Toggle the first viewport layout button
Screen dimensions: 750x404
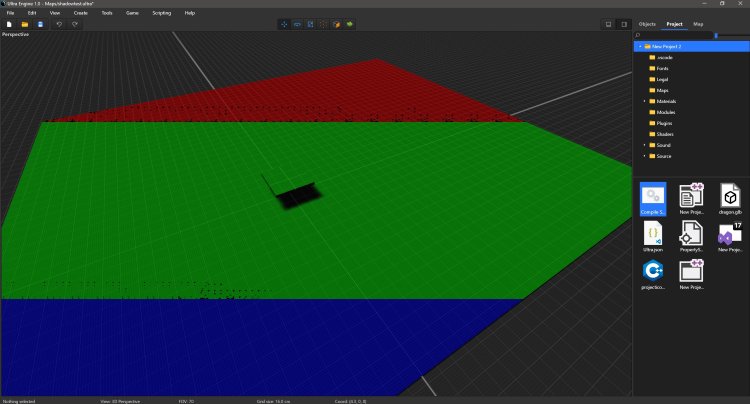tap(608, 24)
